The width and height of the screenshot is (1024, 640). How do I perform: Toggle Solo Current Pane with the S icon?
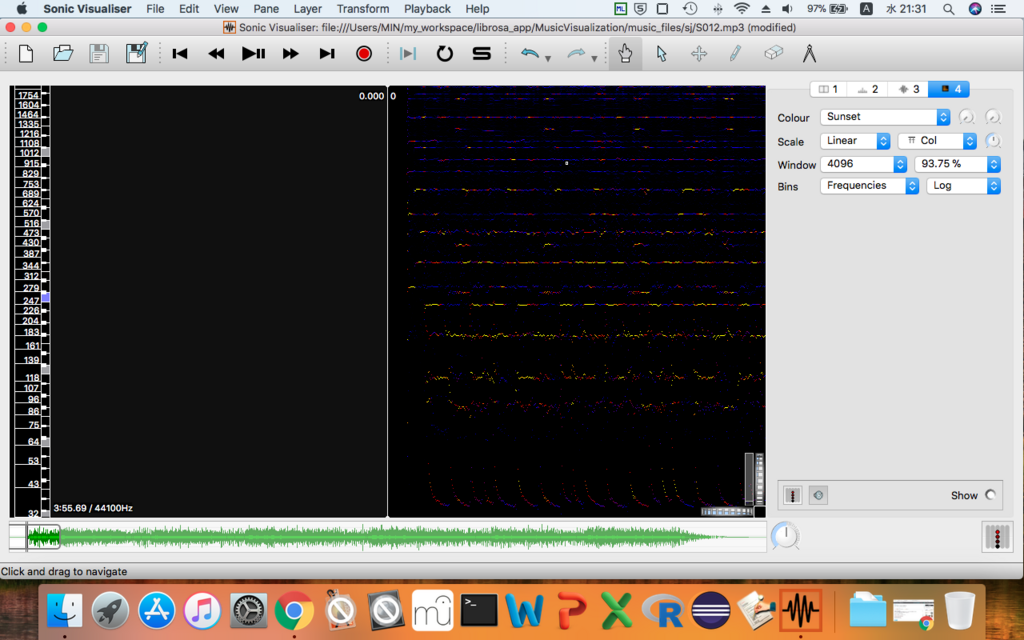(481, 54)
